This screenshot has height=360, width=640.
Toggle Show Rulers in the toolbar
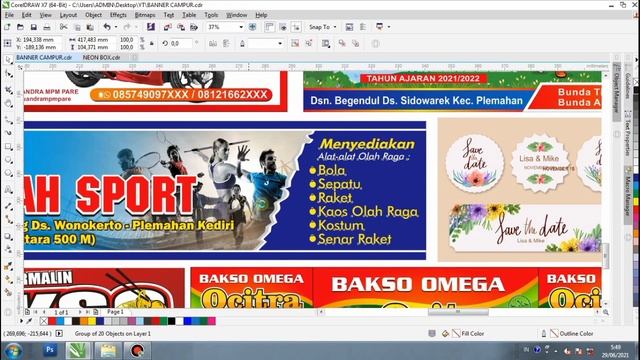[269, 27]
